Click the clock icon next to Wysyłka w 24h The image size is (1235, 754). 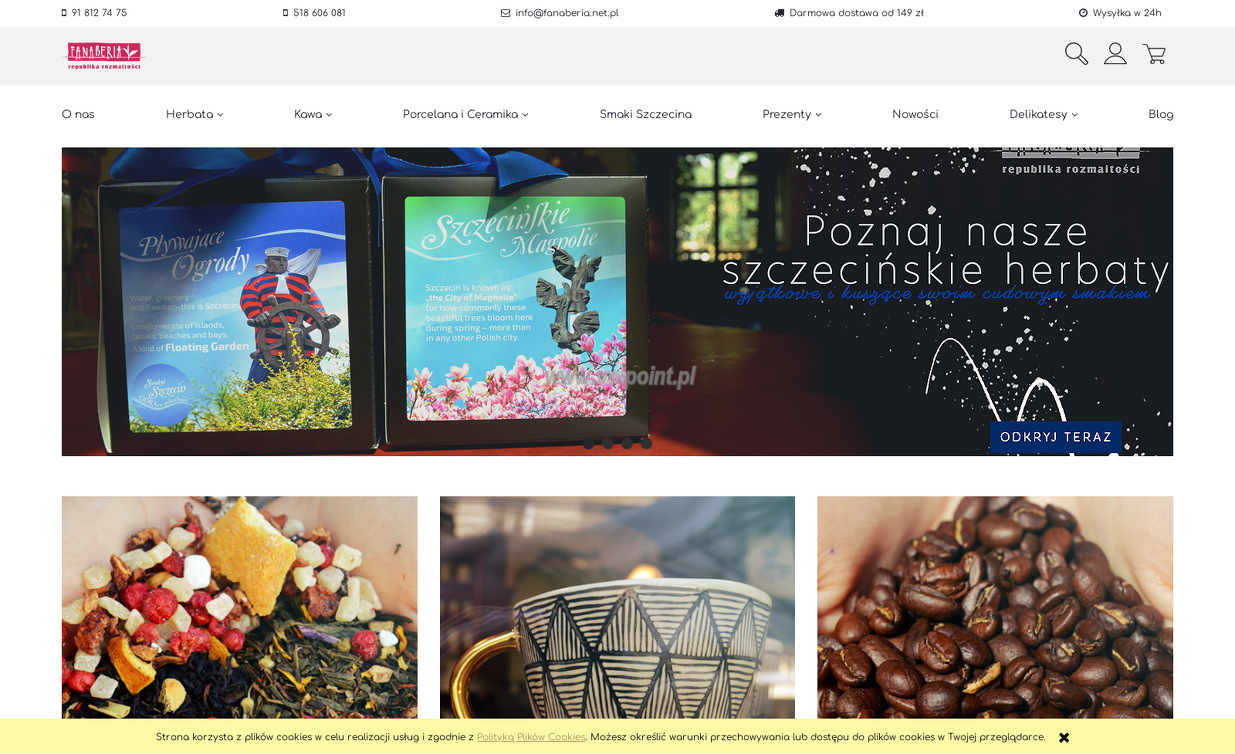point(1083,13)
